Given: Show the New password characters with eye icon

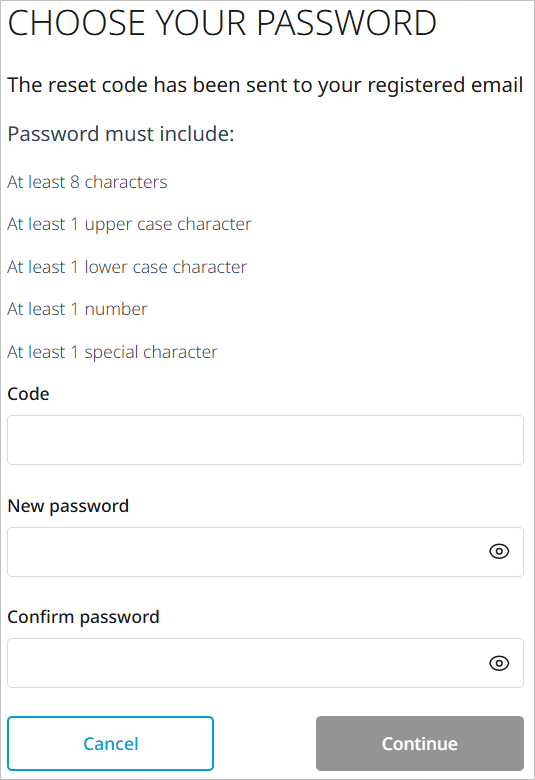Looking at the screenshot, I should click(x=499, y=551).
